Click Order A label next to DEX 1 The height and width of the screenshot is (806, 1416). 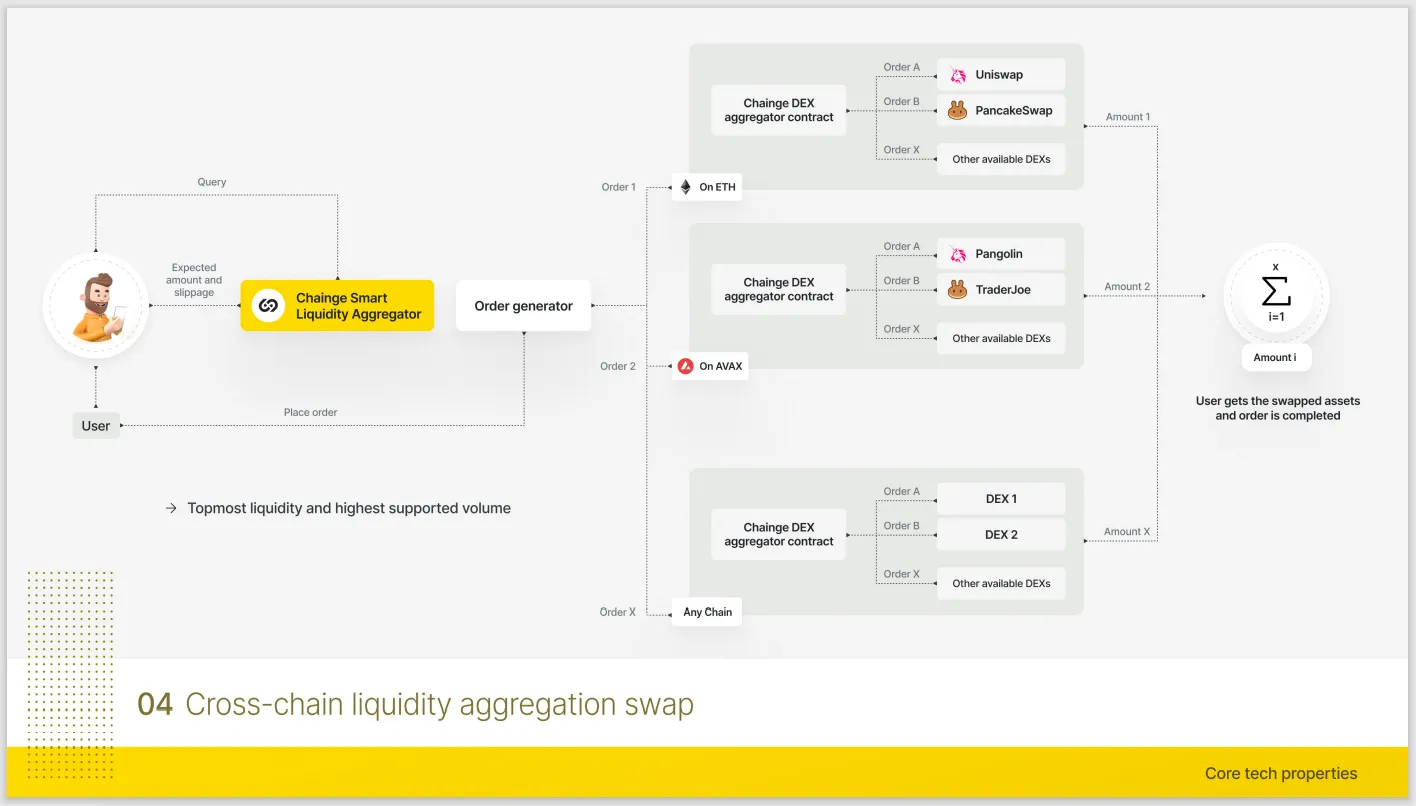point(901,491)
